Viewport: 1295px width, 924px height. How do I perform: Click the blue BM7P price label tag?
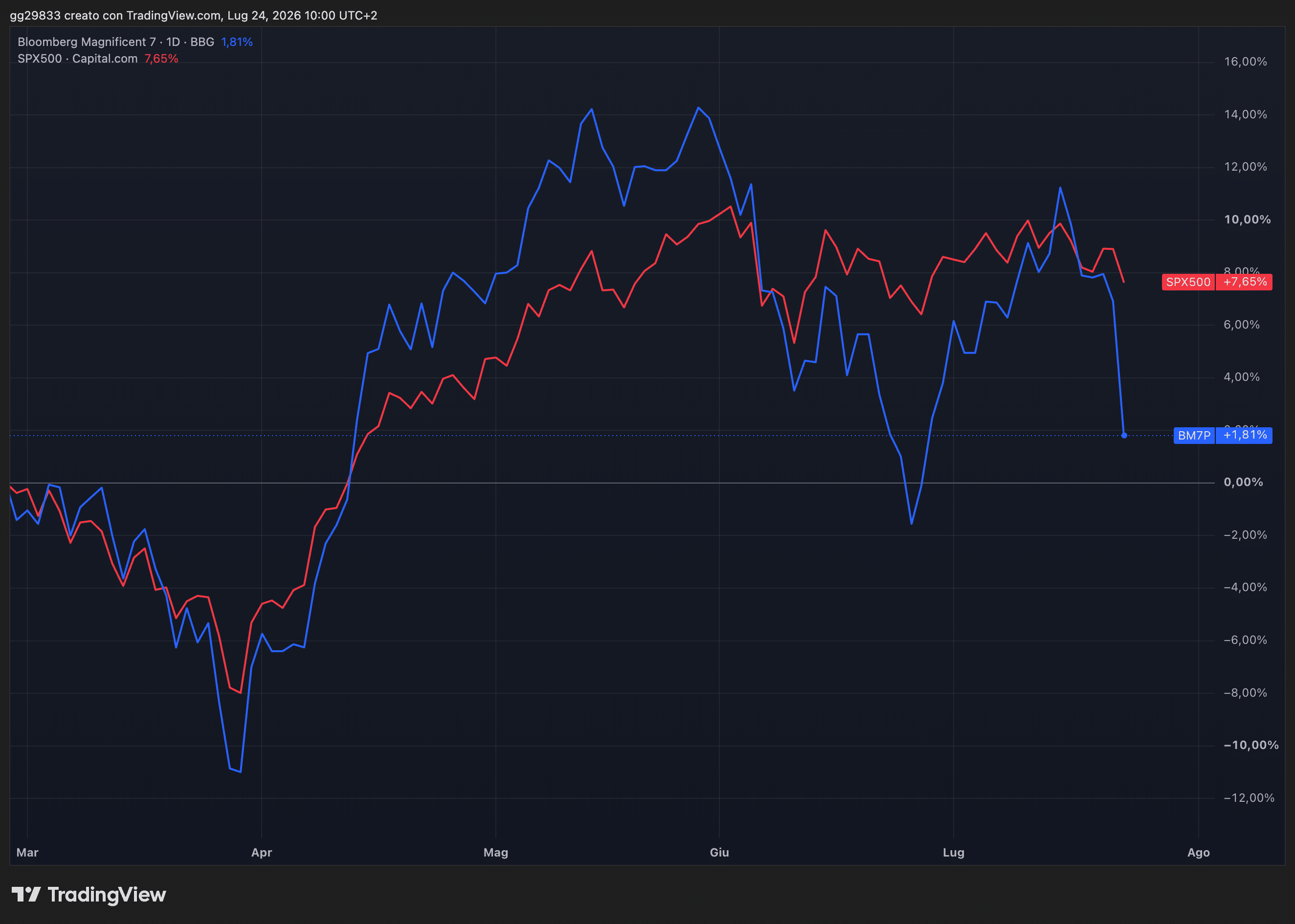click(x=1194, y=435)
